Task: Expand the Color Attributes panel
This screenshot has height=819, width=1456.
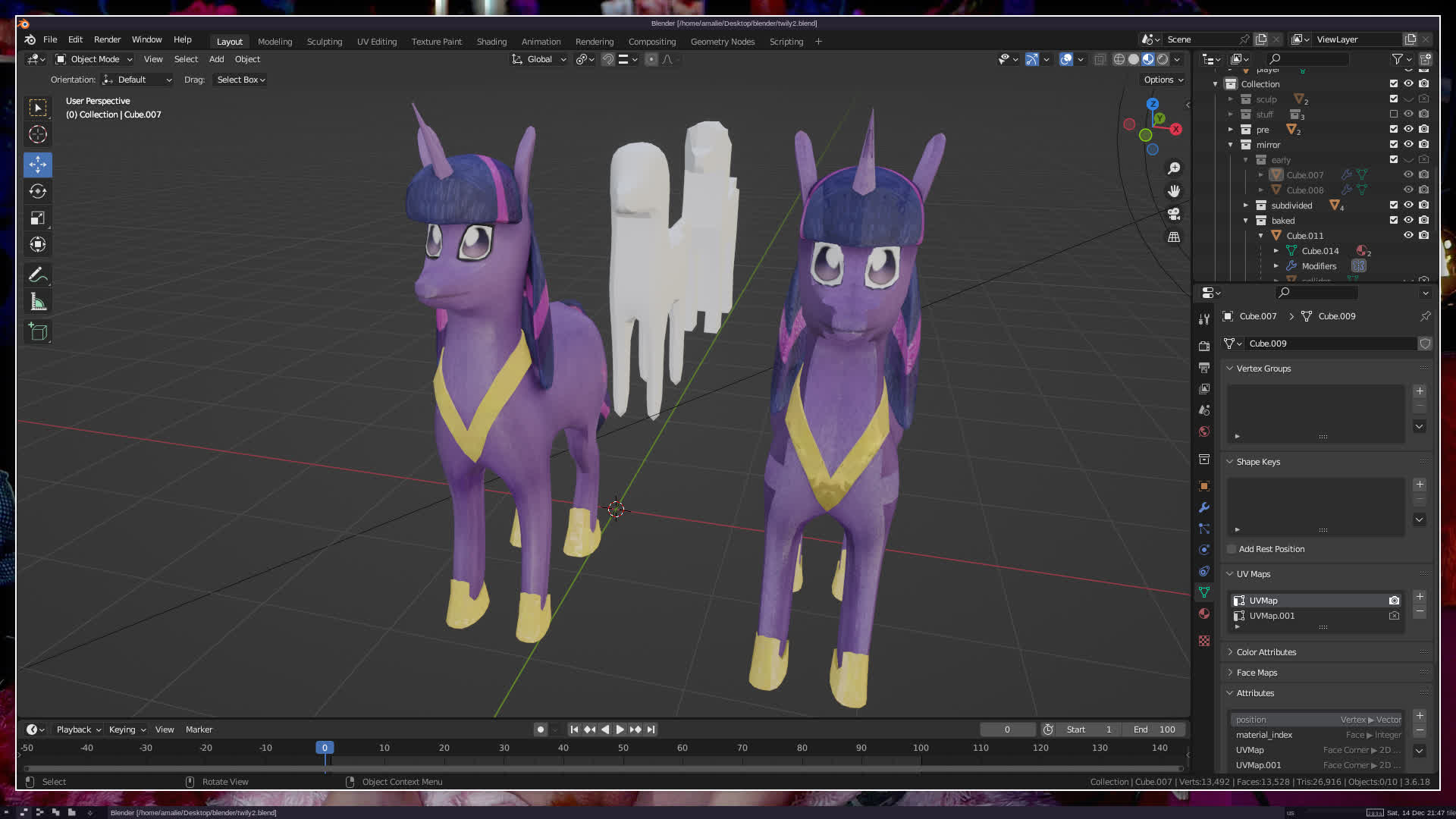Action: pyautogui.click(x=1266, y=652)
